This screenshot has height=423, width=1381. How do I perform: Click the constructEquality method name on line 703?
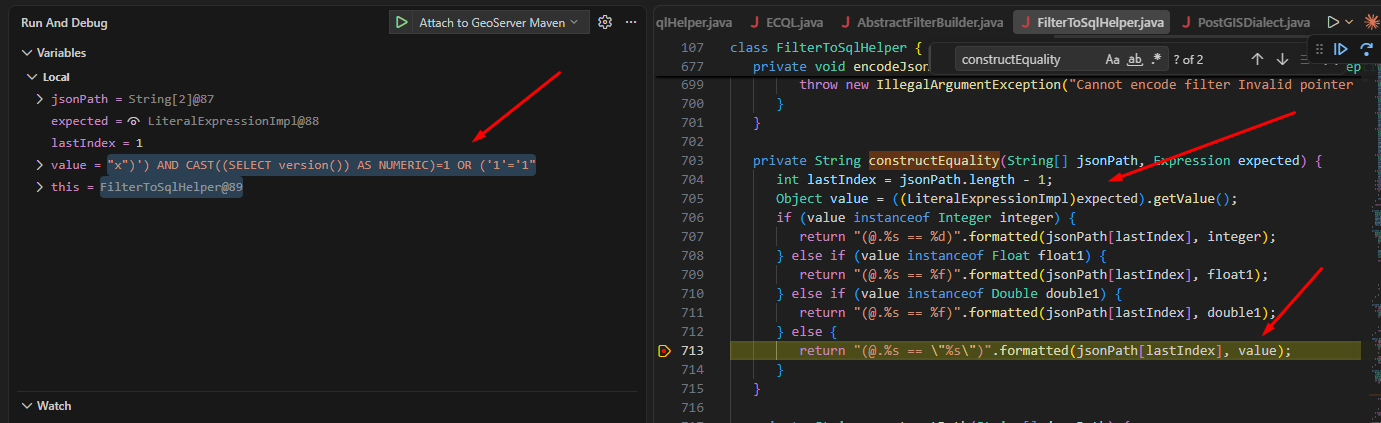pos(934,160)
